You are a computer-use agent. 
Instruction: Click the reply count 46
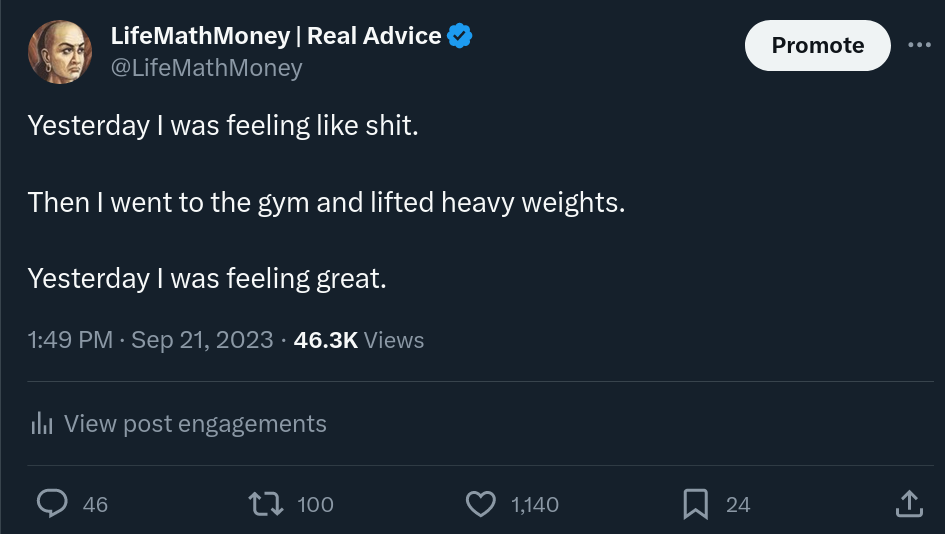(95, 505)
